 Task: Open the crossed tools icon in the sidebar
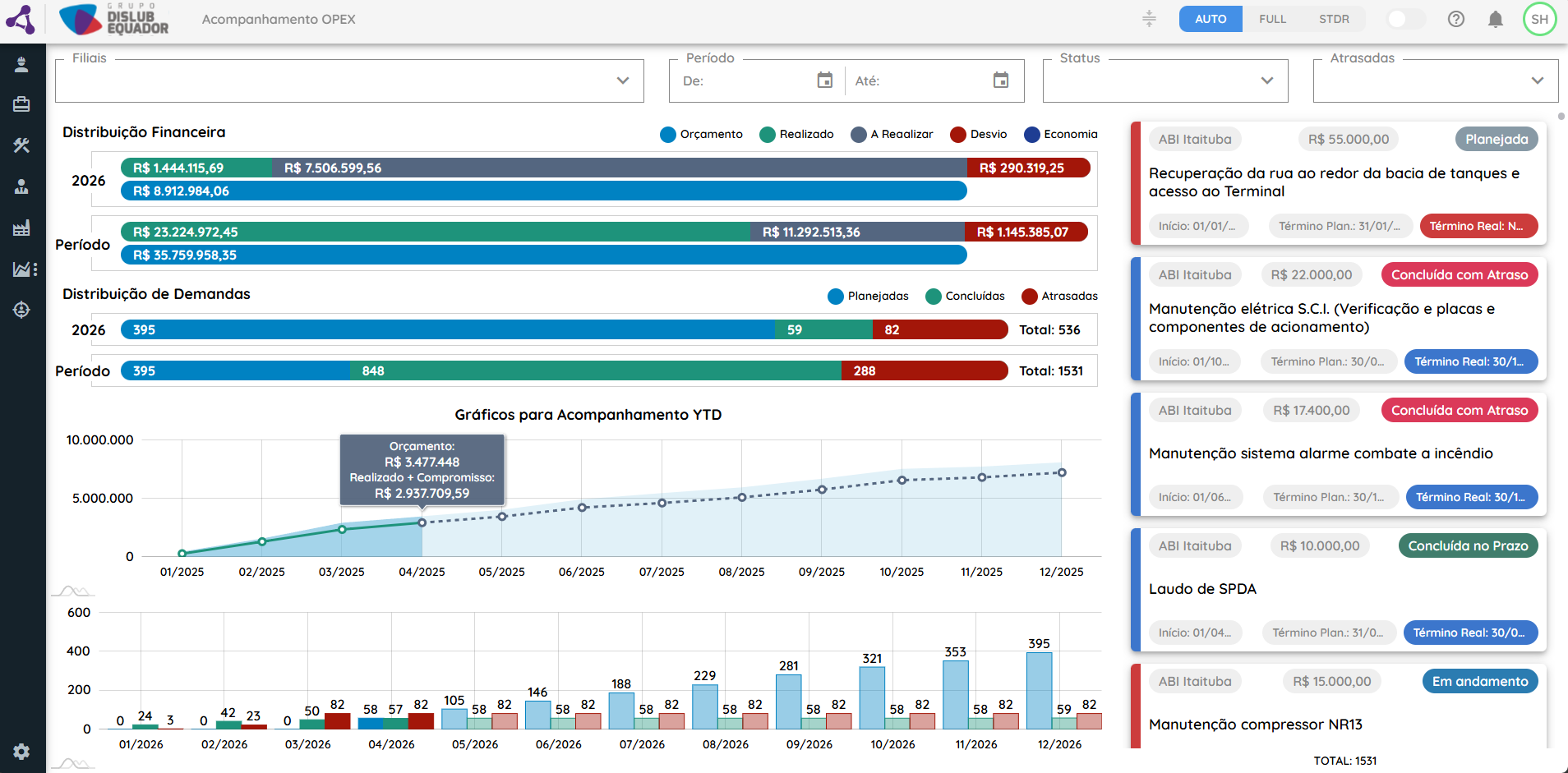(21, 145)
